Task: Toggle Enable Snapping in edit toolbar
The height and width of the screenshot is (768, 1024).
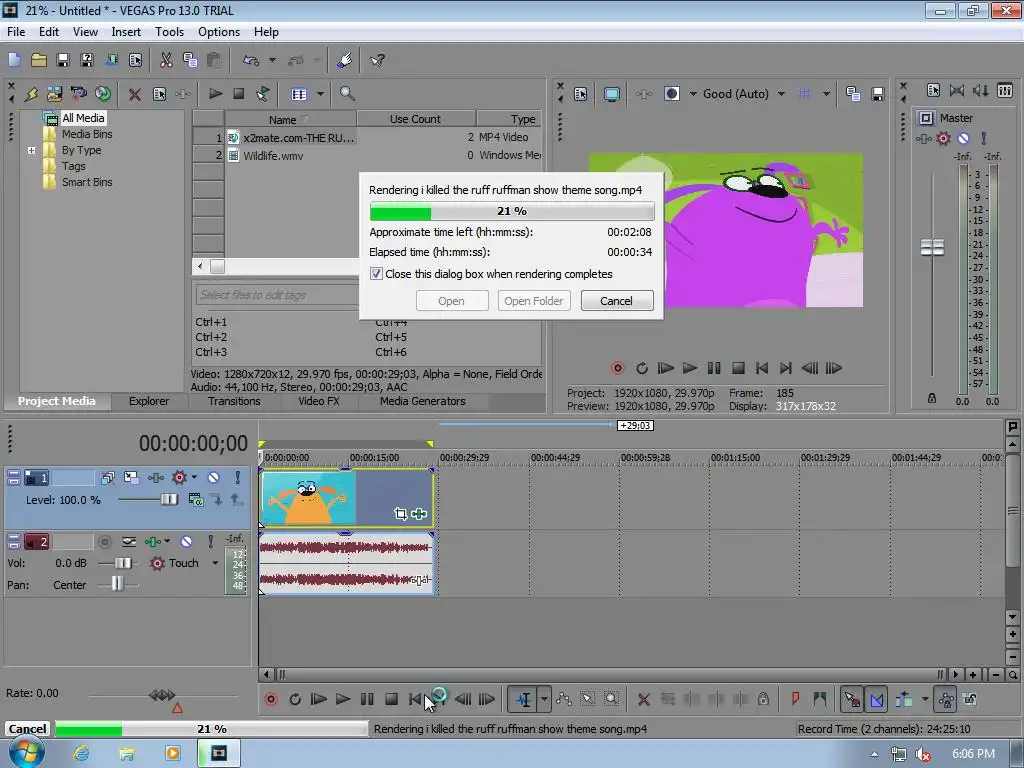Action: point(852,699)
